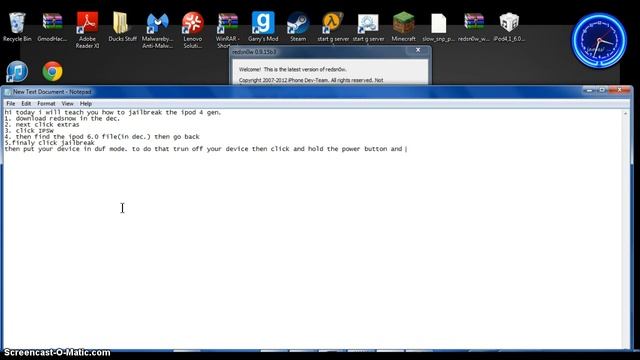Select the redsn0w_w... archive icon

473,27
